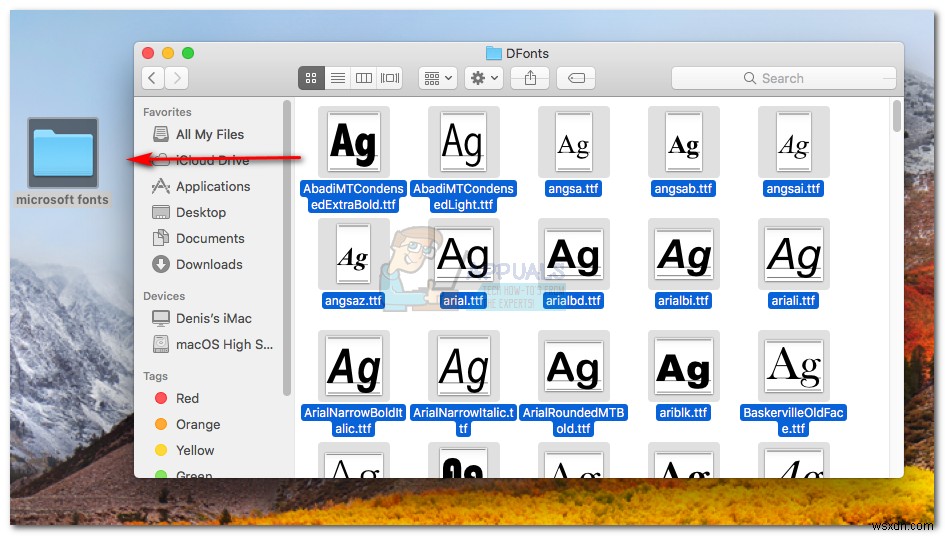
Task: Select the microsoft fonts desktop folder
Action: tap(63, 153)
